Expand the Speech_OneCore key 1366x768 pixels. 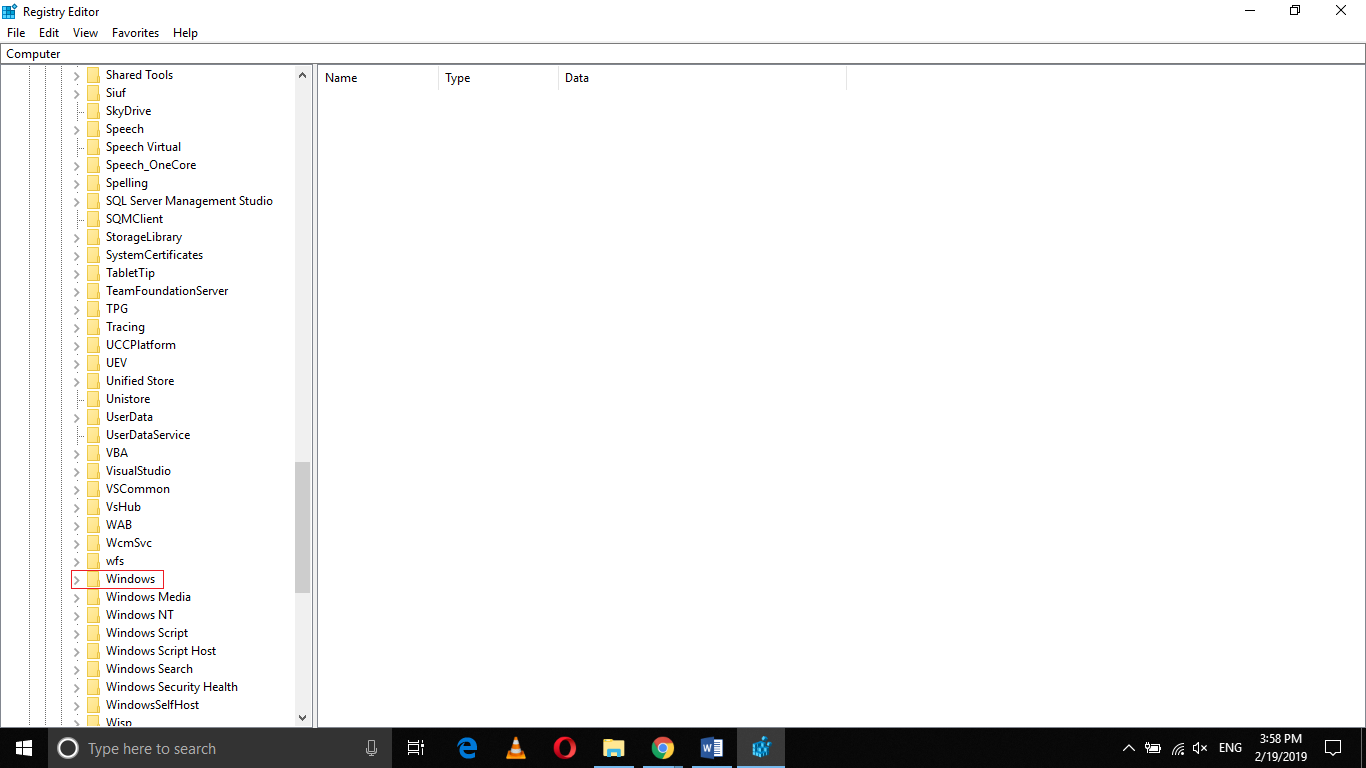[77, 165]
